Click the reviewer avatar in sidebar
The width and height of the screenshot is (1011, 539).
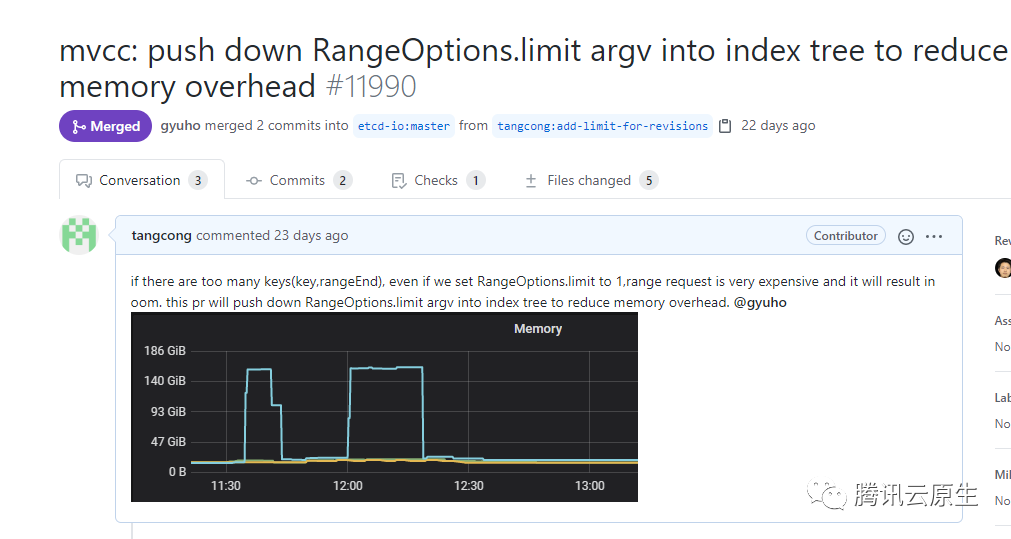pyautogui.click(x=1003, y=268)
